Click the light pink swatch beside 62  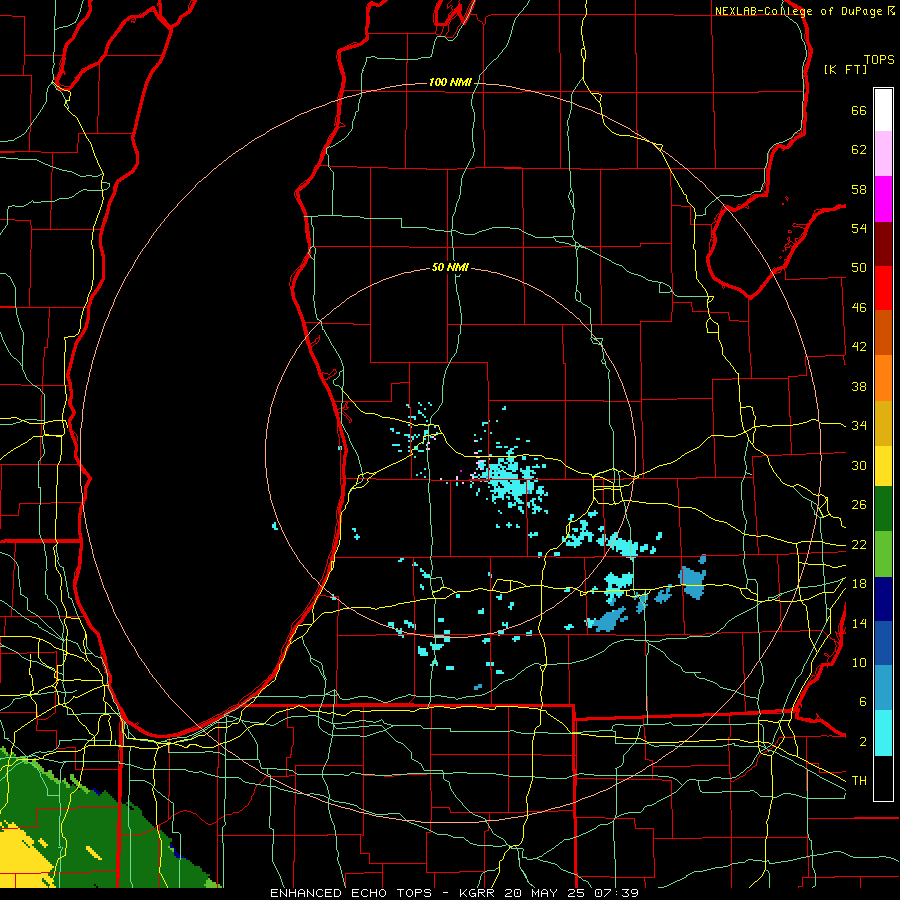(x=883, y=154)
